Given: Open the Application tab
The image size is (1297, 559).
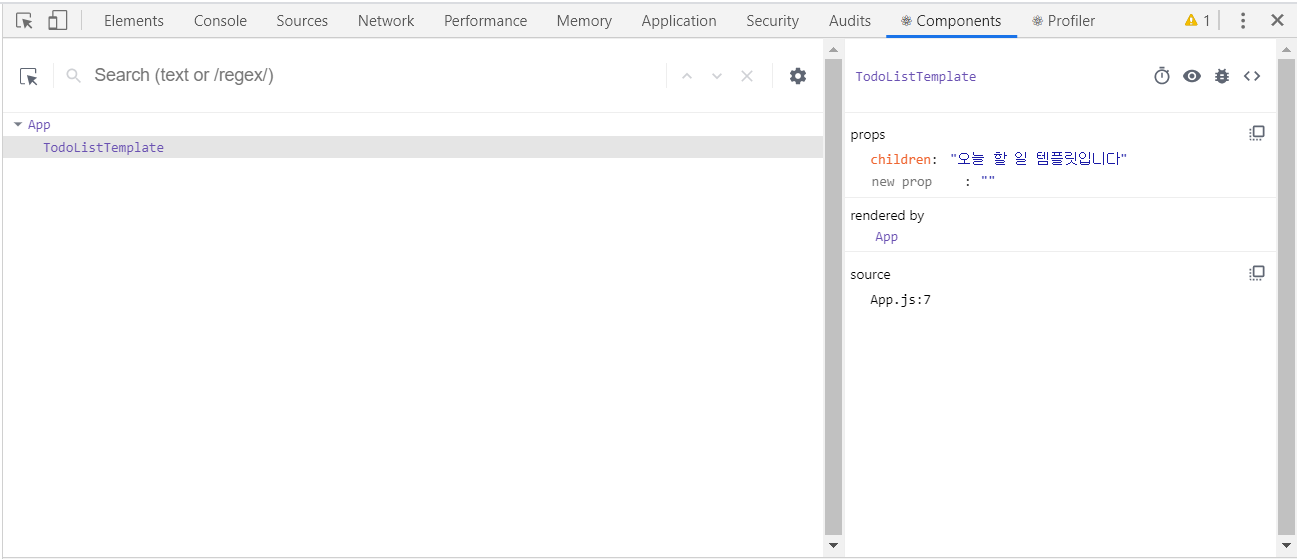Looking at the screenshot, I should (x=679, y=20).
